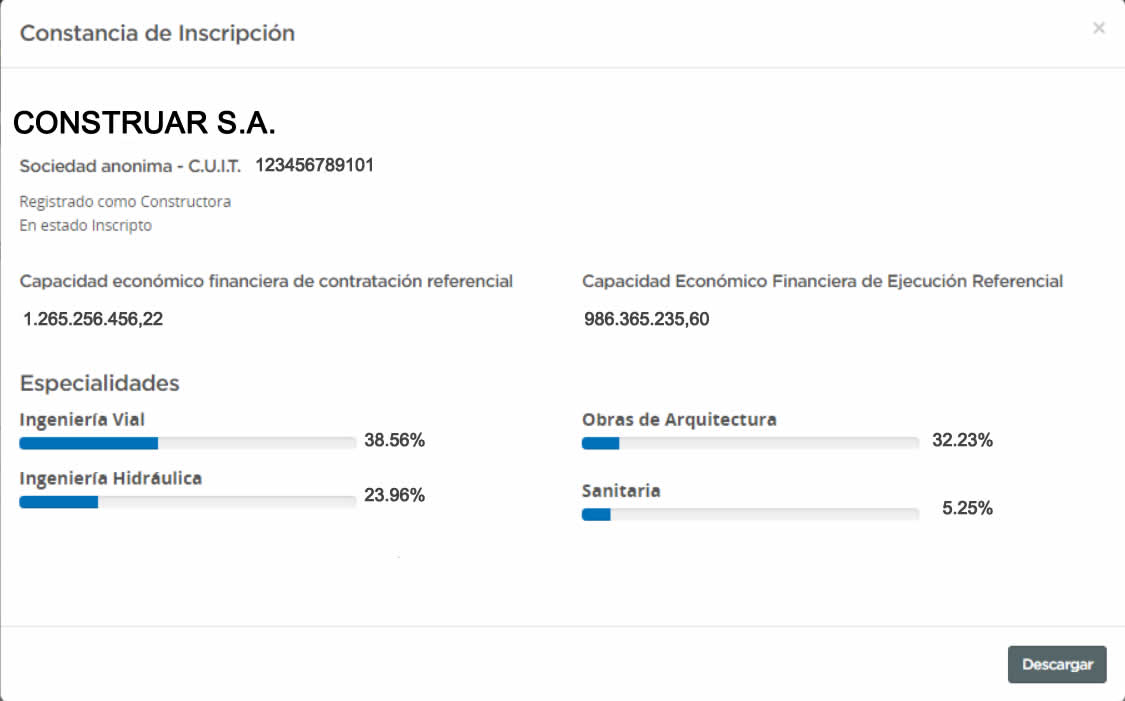This screenshot has width=1125, height=701.
Task: Click the Registrado como Constructora text
Action: click(125, 202)
